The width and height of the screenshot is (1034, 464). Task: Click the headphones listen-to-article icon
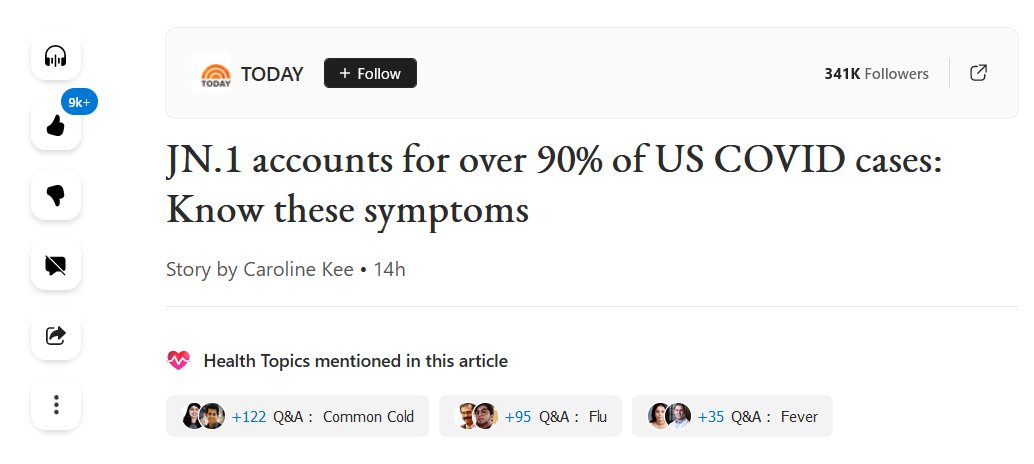pos(56,57)
